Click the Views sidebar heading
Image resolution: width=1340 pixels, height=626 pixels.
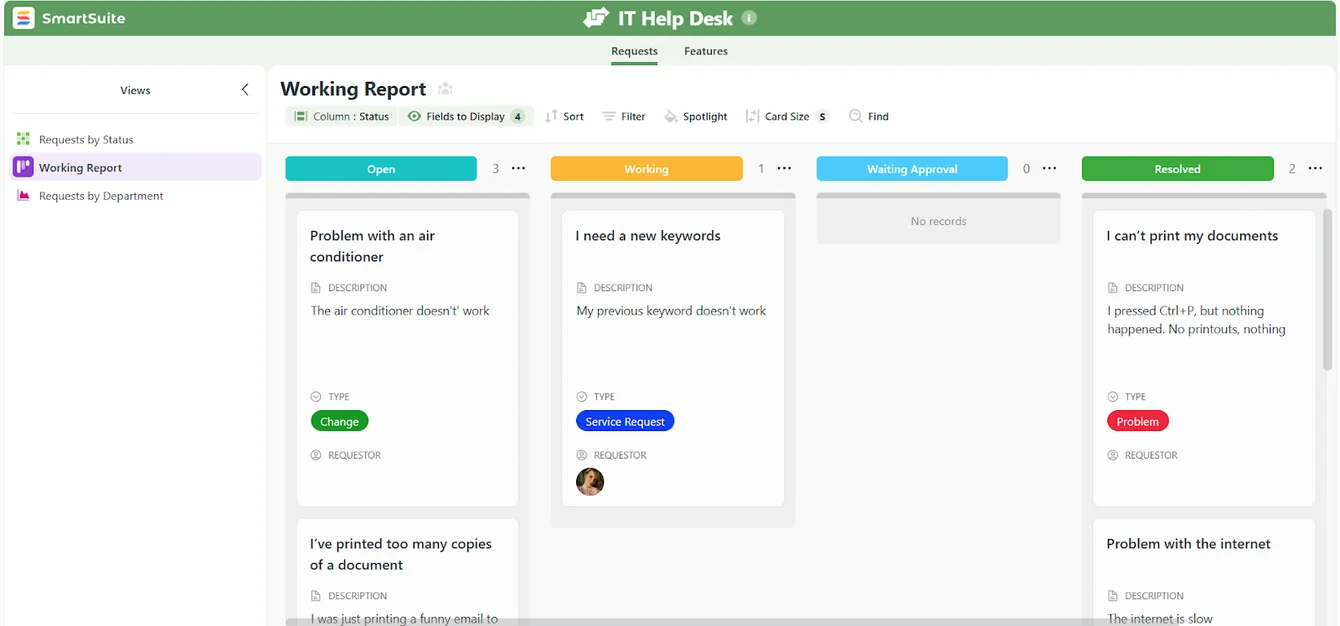pyautogui.click(x=135, y=90)
